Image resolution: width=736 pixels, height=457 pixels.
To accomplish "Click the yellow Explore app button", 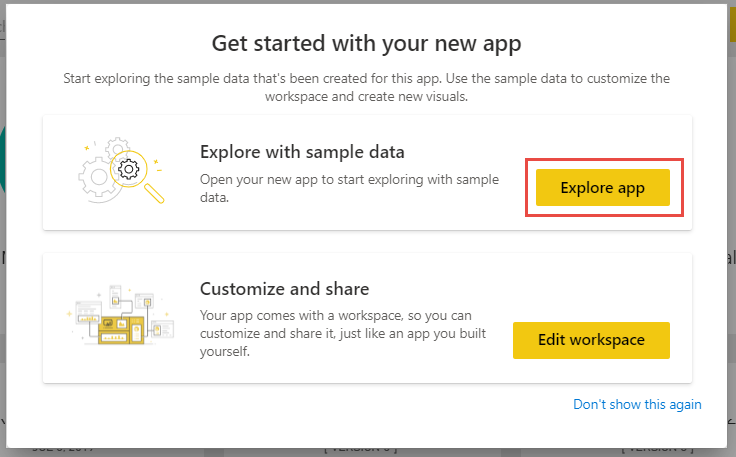I will tap(603, 187).
